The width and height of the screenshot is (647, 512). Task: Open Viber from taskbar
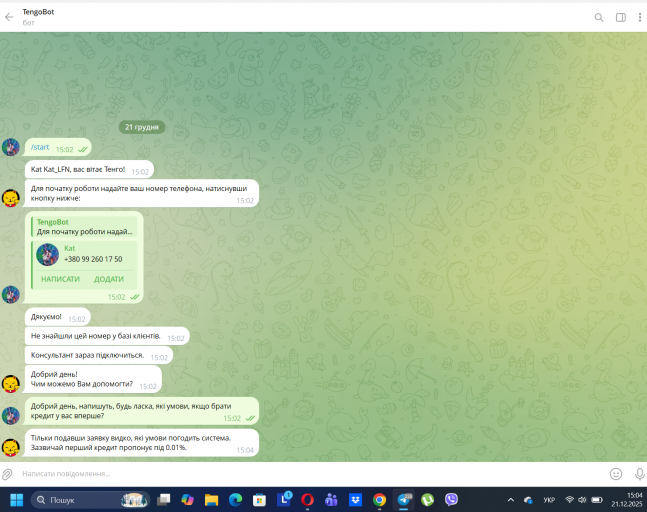click(451, 500)
